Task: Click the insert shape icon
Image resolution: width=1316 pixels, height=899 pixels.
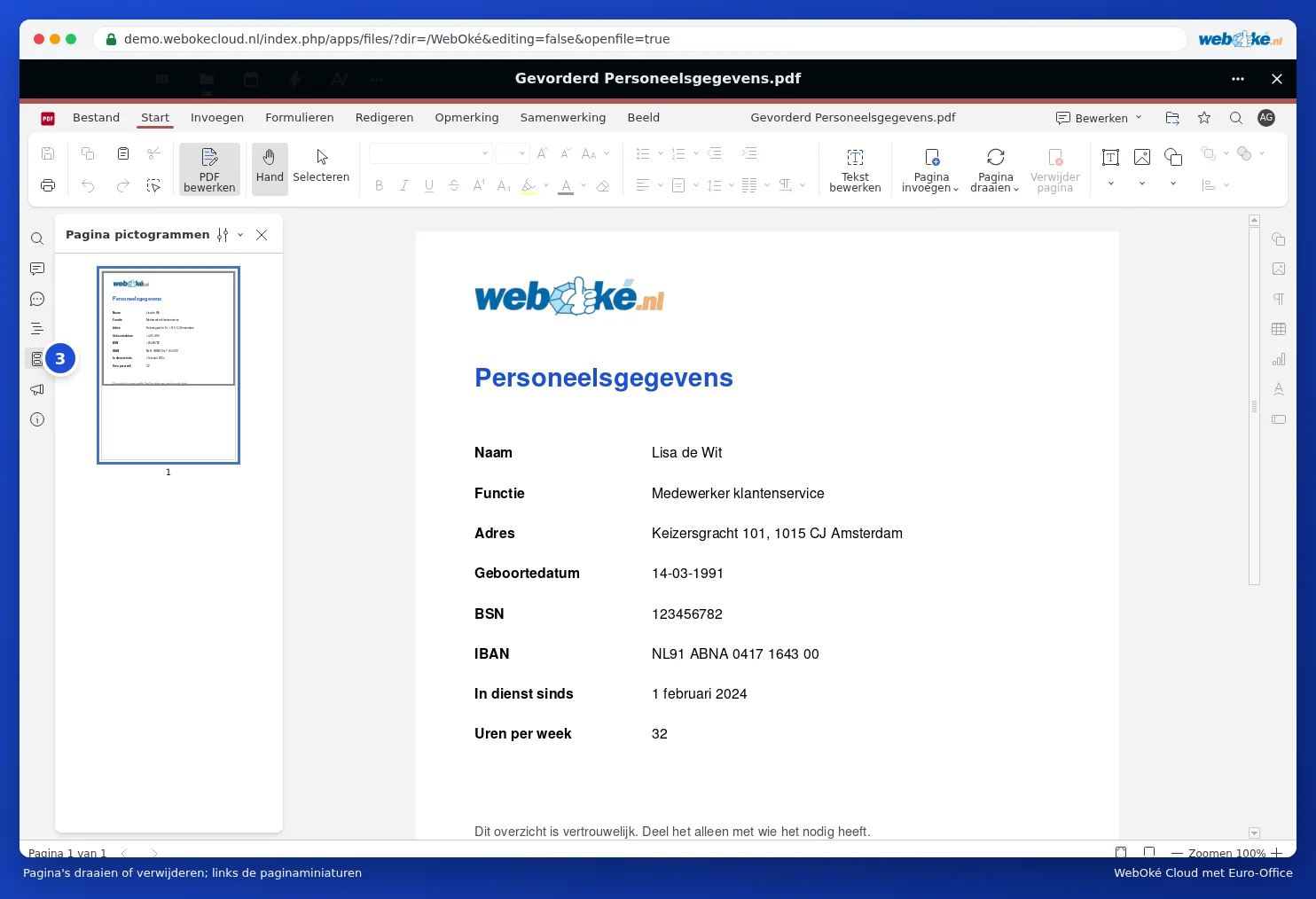Action: pos(1173,157)
